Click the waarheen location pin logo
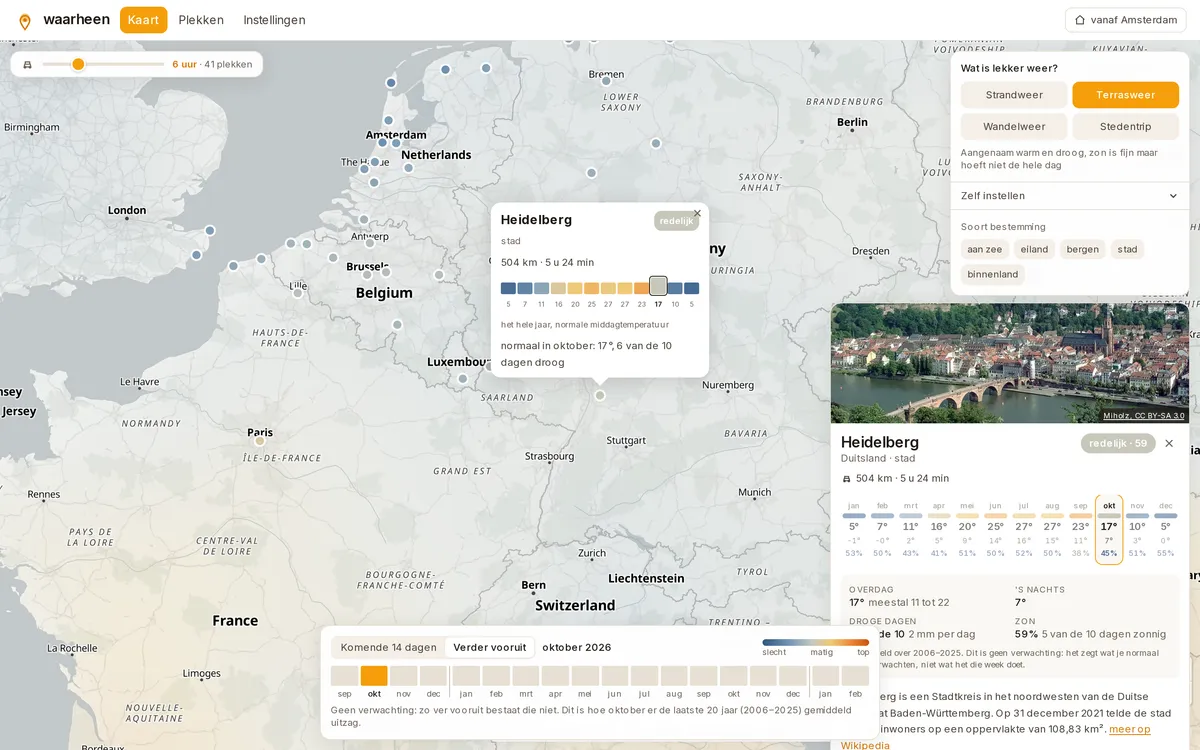The width and height of the screenshot is (1200, 750). [25, 21]
